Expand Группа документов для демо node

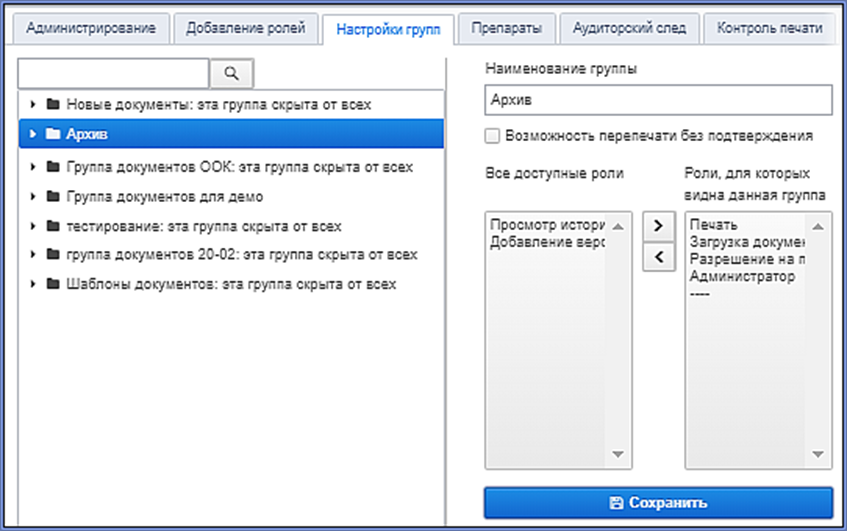point(33,196)
